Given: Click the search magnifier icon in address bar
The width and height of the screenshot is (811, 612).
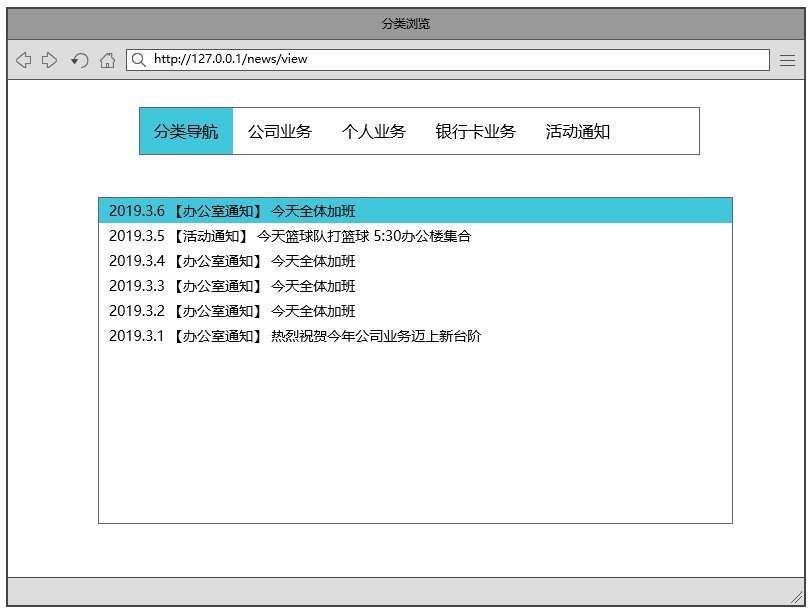Looking at the screenshot, I should 138,60.
